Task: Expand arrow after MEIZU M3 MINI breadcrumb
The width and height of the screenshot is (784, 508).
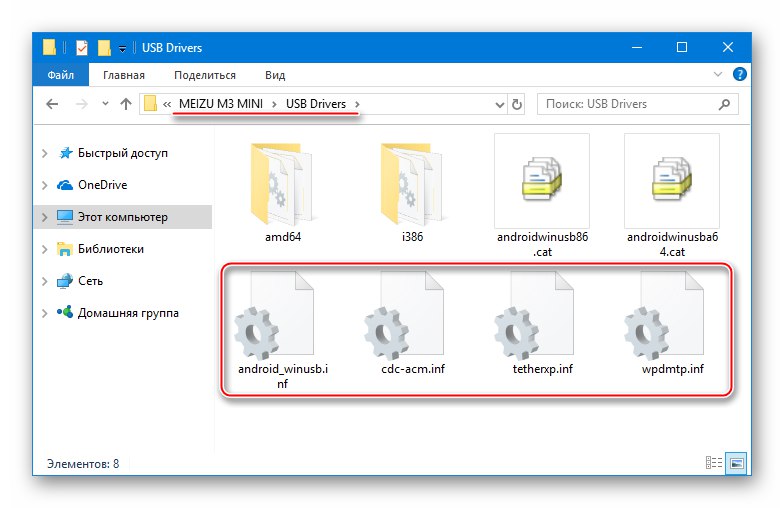Action: pos(274,104)
